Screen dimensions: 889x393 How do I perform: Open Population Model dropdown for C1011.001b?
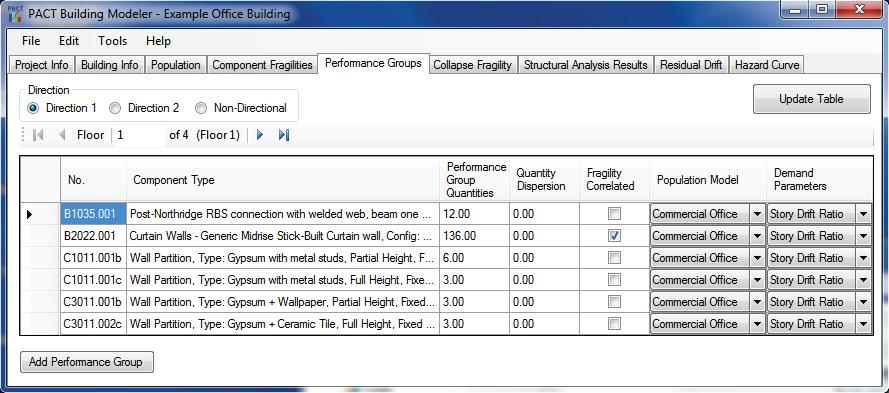[x=757, y=258]
